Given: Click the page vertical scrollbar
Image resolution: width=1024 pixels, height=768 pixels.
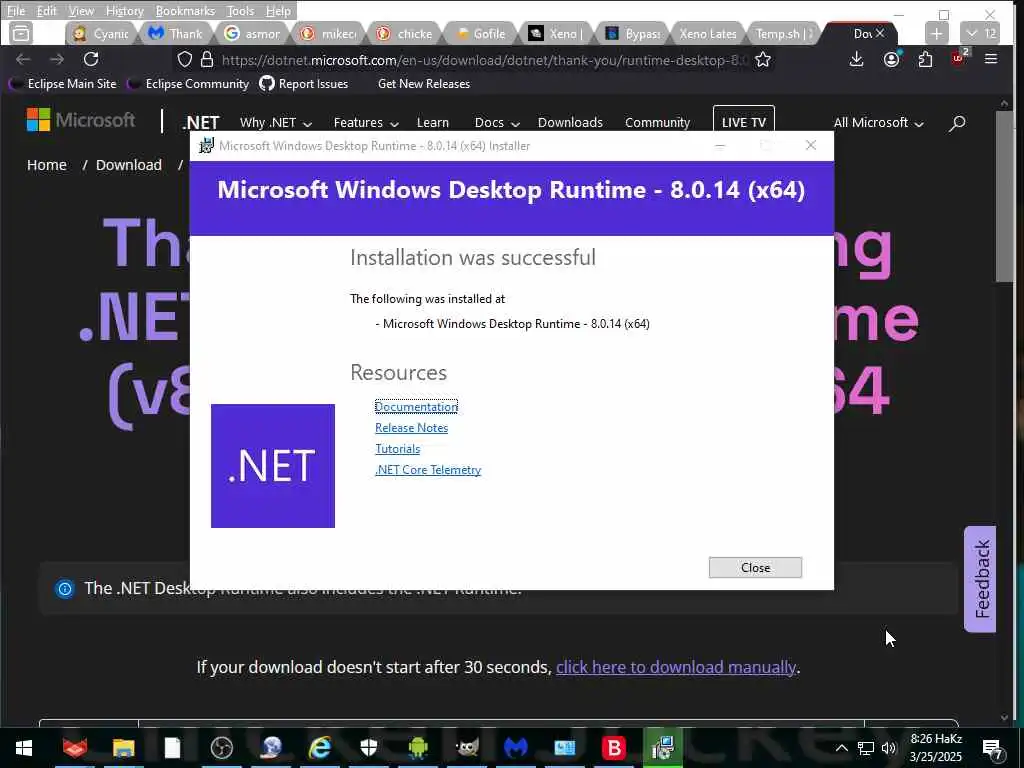Looking at the screenshot, I should 1004,196.
